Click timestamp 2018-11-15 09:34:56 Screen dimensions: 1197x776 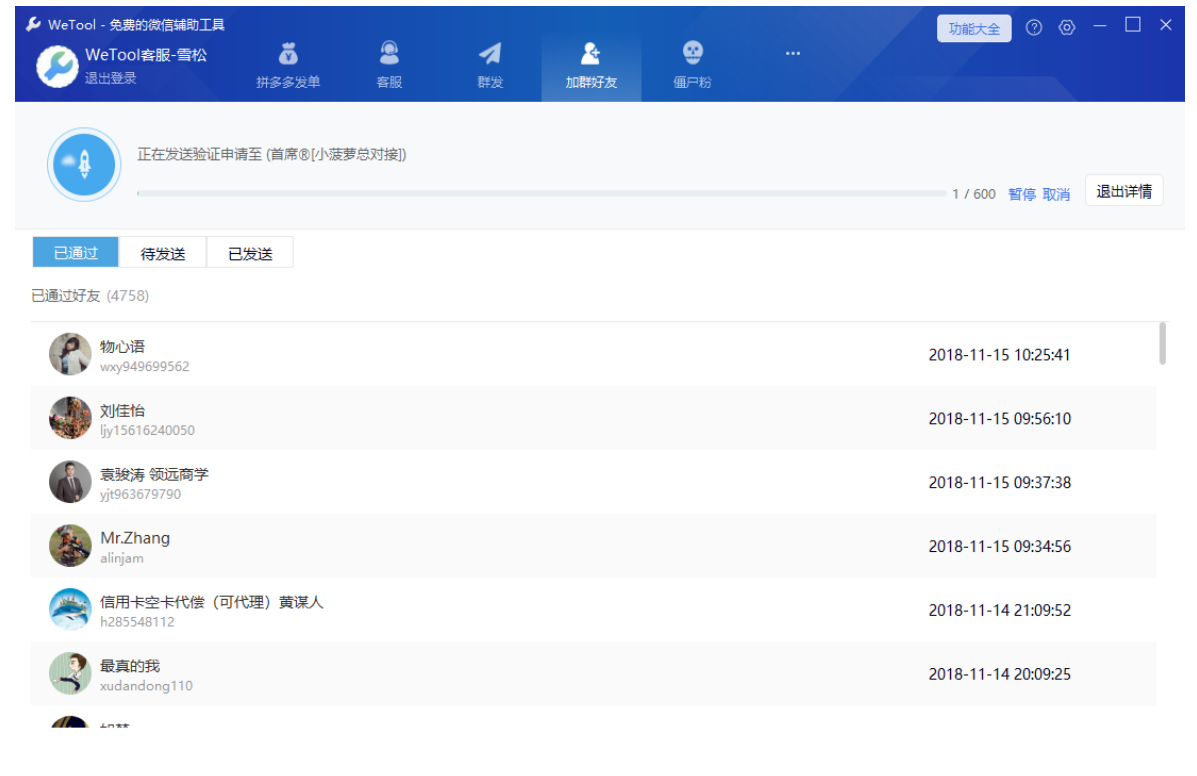pyautogui.click(x=999, y=546)
